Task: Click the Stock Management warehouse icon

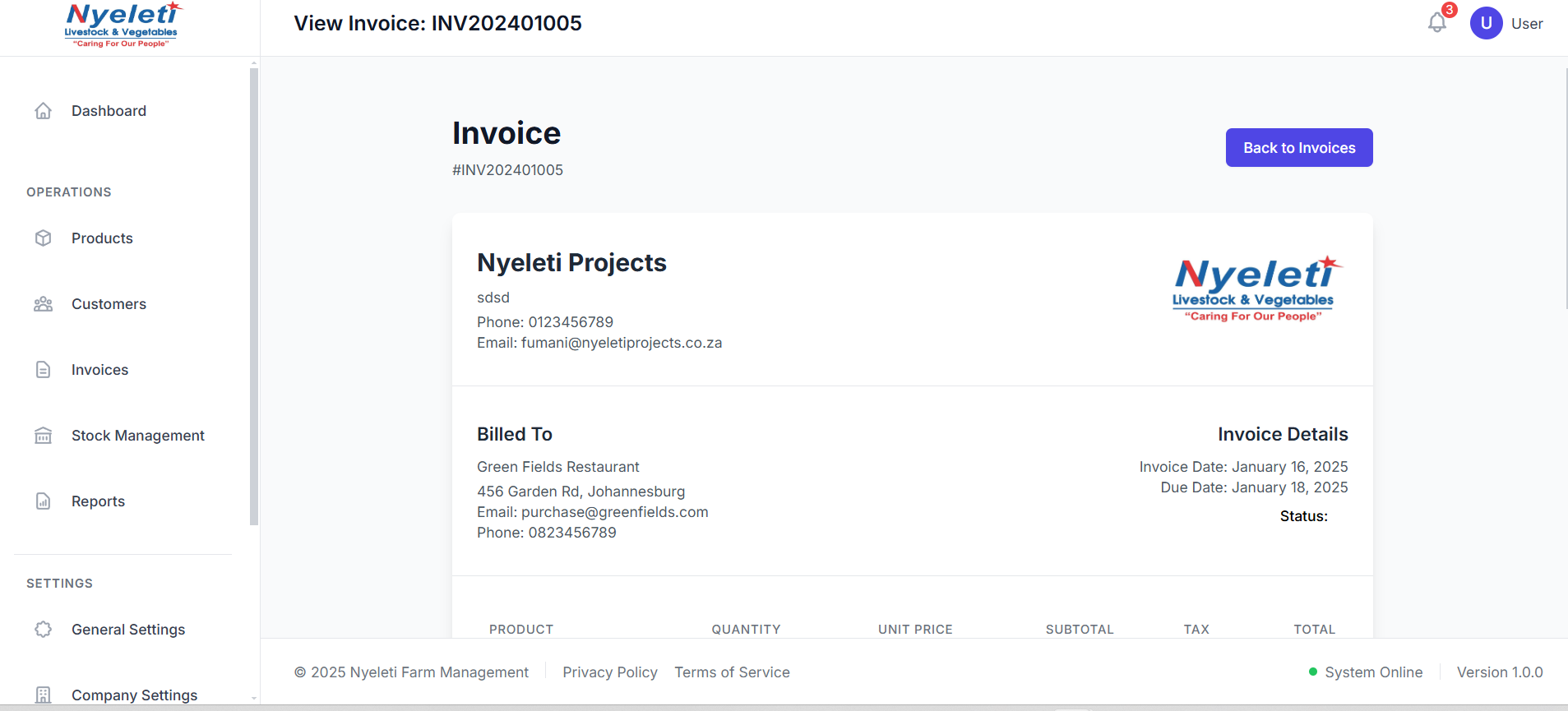Action: pos(44,436)
